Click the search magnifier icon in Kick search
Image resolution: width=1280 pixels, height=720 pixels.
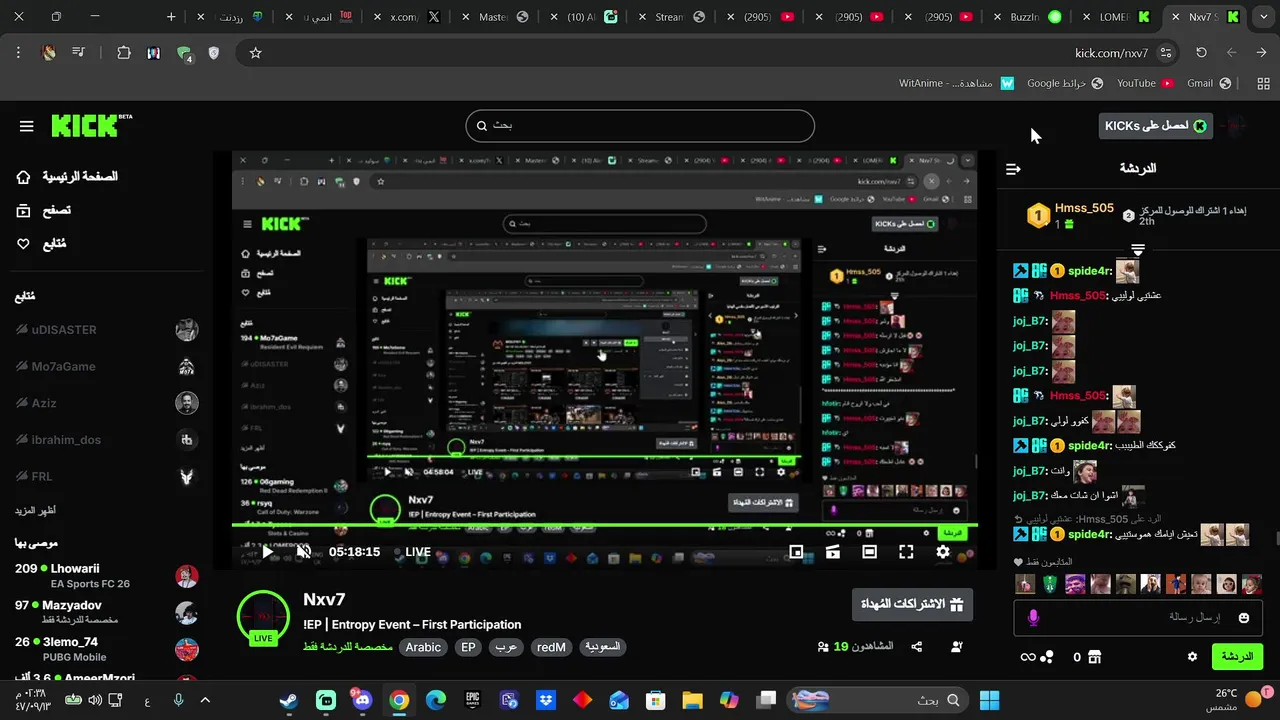[481, 126]
